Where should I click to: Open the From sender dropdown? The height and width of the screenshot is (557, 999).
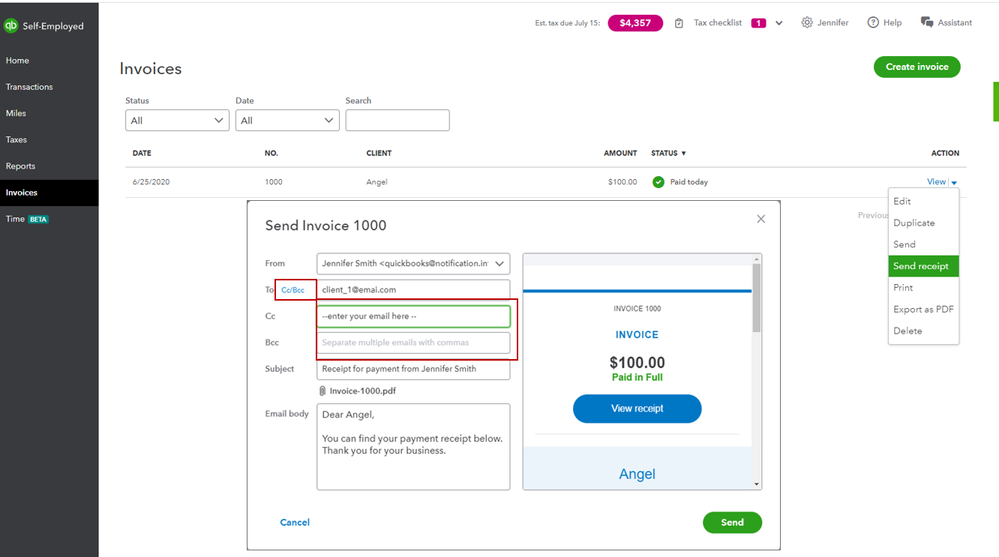coord(413,263)
